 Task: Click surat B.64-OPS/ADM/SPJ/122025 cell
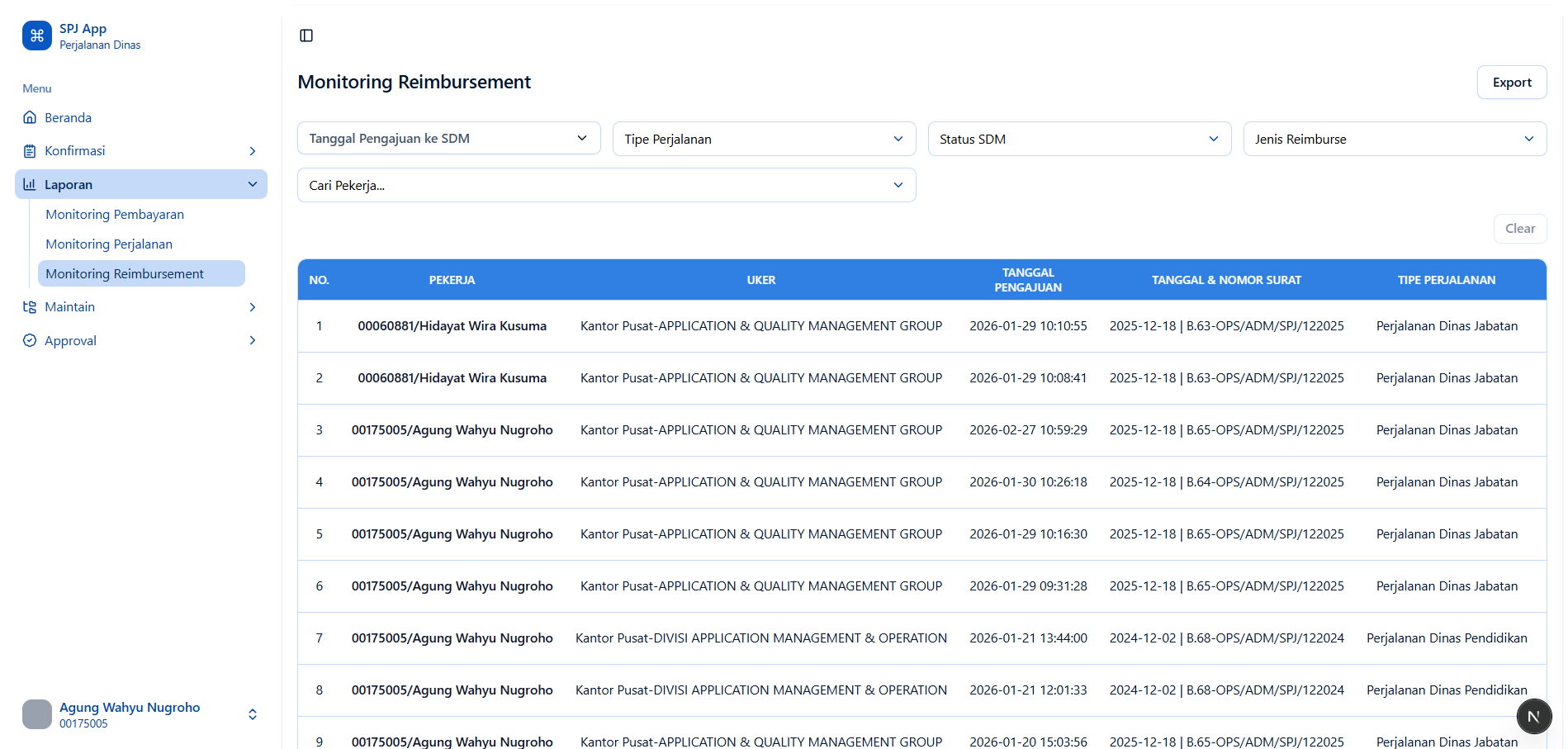tap(1227, 482)
